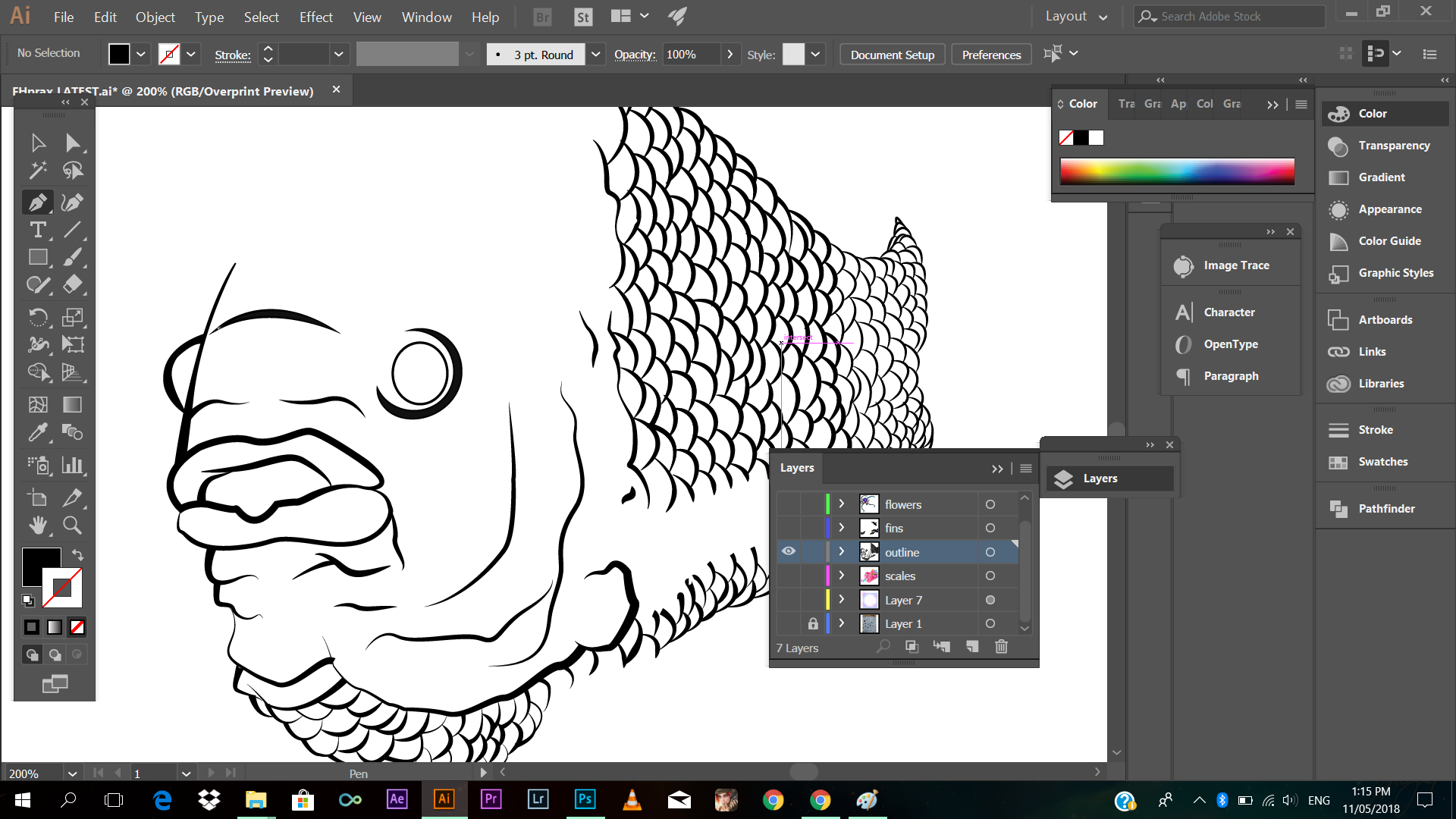The height and width of the screenshot is (819, 1456).
Task: Select the Direct Selection tool
Action: click(x=73, y=143)
